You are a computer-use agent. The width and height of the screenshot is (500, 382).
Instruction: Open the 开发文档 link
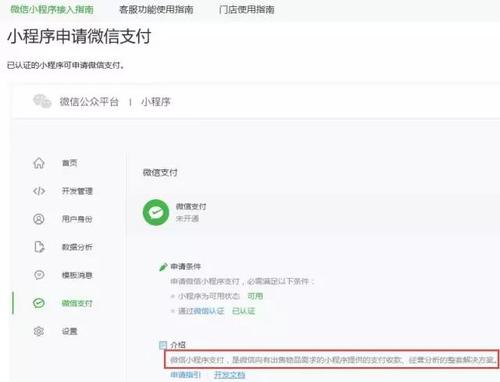229,375
